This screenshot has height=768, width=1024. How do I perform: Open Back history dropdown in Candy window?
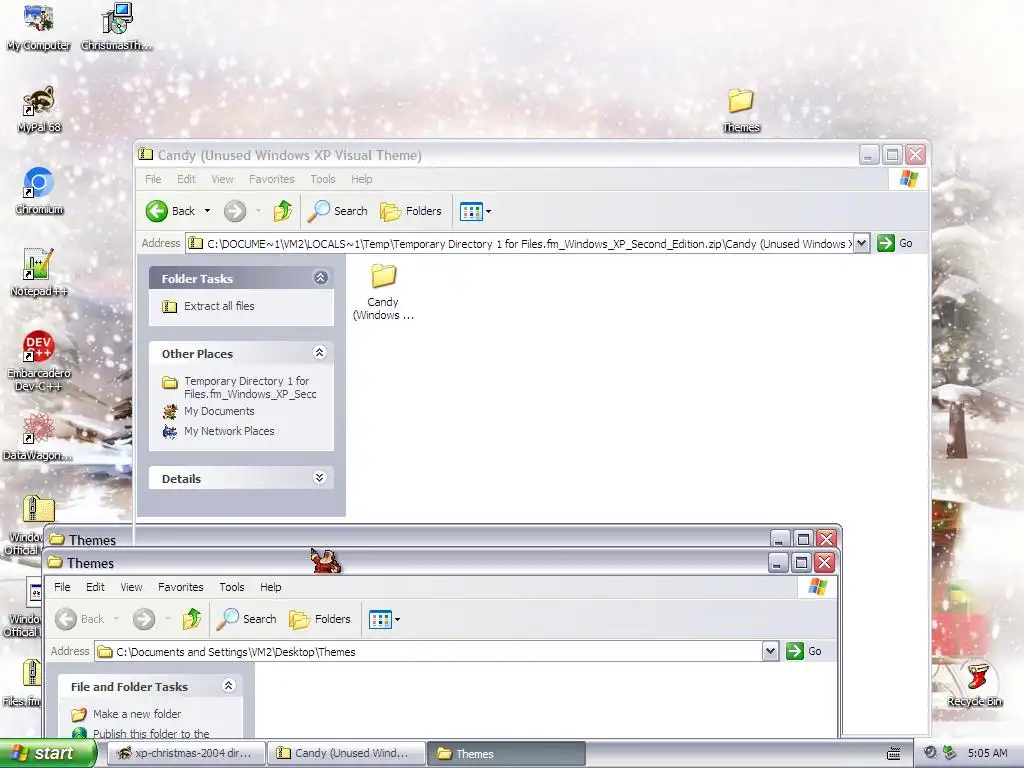pos(207,211)
